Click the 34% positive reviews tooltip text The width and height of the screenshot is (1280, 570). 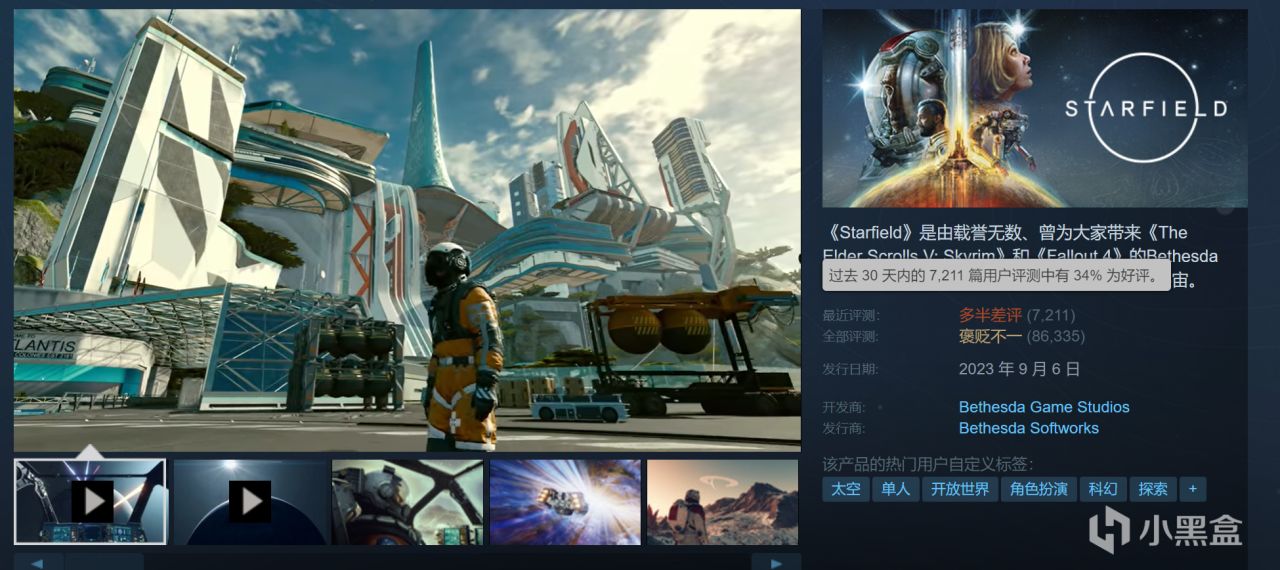(x=995, y=275)
